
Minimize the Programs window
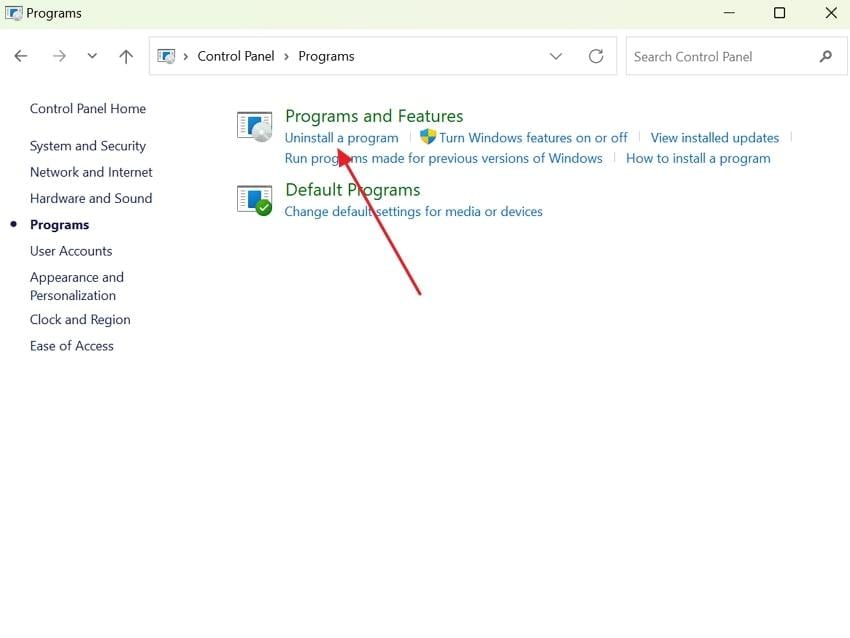729,13
